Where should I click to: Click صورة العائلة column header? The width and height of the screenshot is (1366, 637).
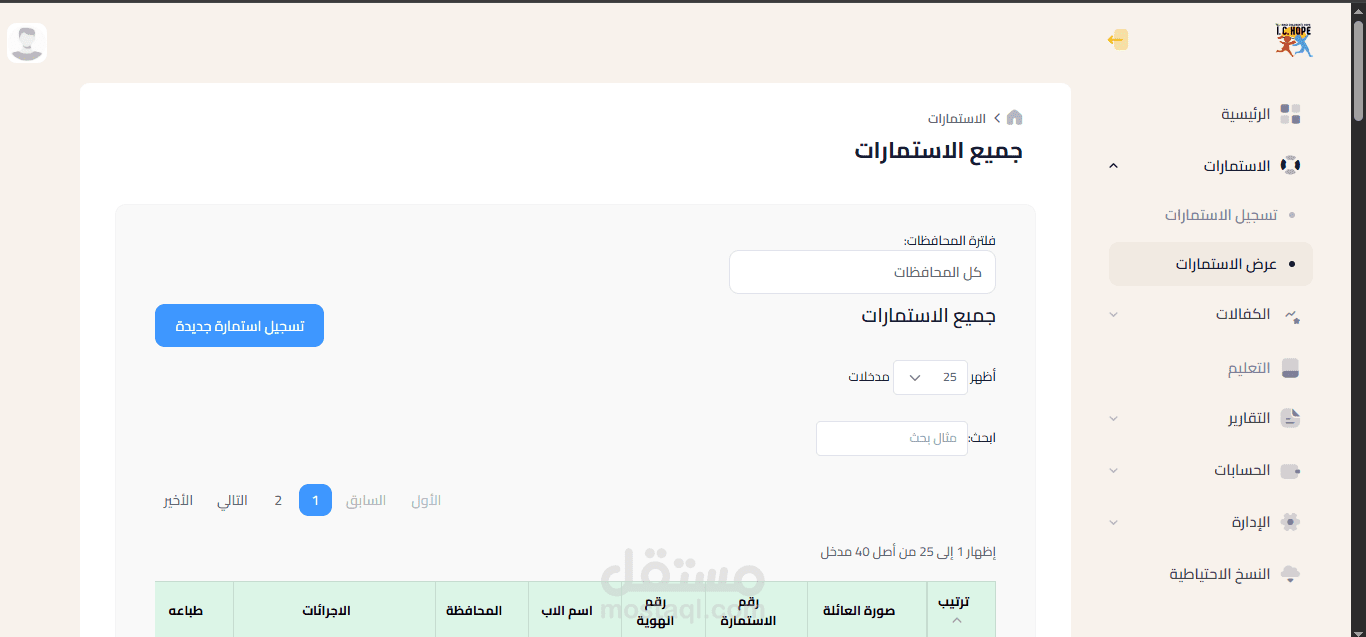[x=859, y=610]
